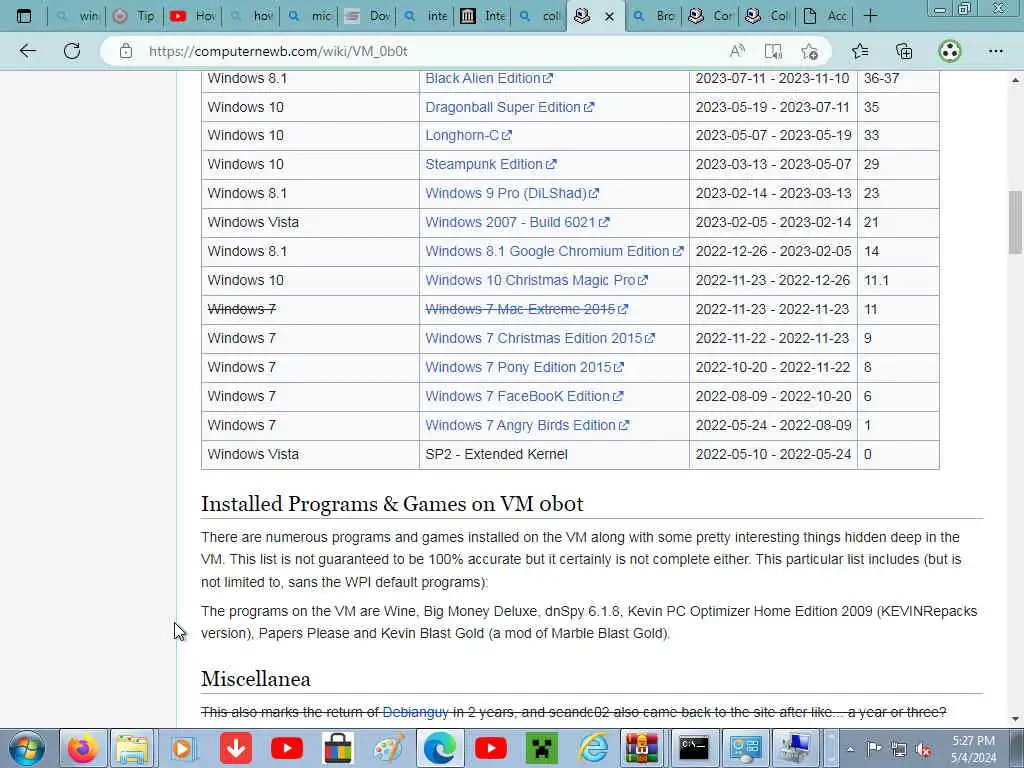Switch to the 'mic' search tab

[309, 16]
